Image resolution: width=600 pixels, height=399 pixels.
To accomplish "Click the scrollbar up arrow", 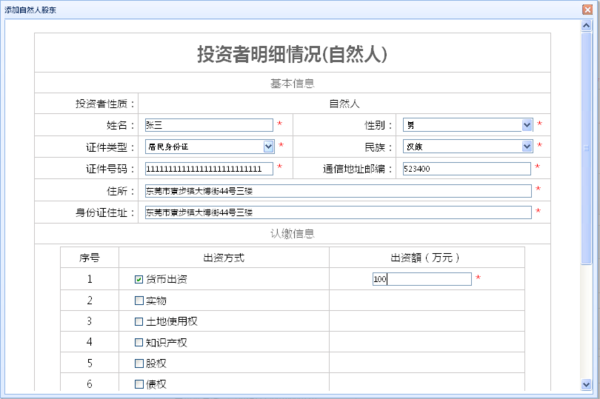I will click(x=586, y=26).
